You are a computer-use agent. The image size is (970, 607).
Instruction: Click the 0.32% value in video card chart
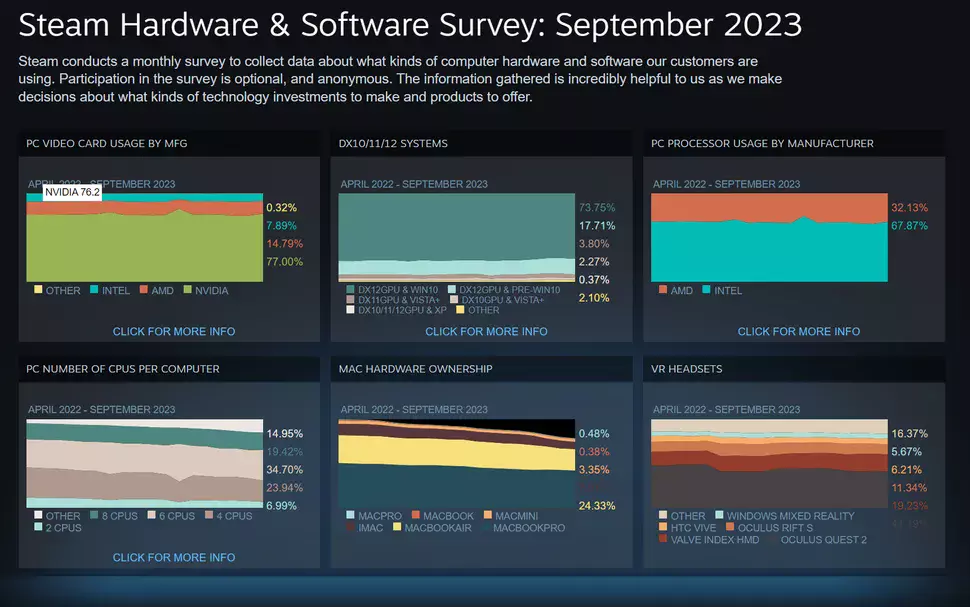[x=281, y=208]
